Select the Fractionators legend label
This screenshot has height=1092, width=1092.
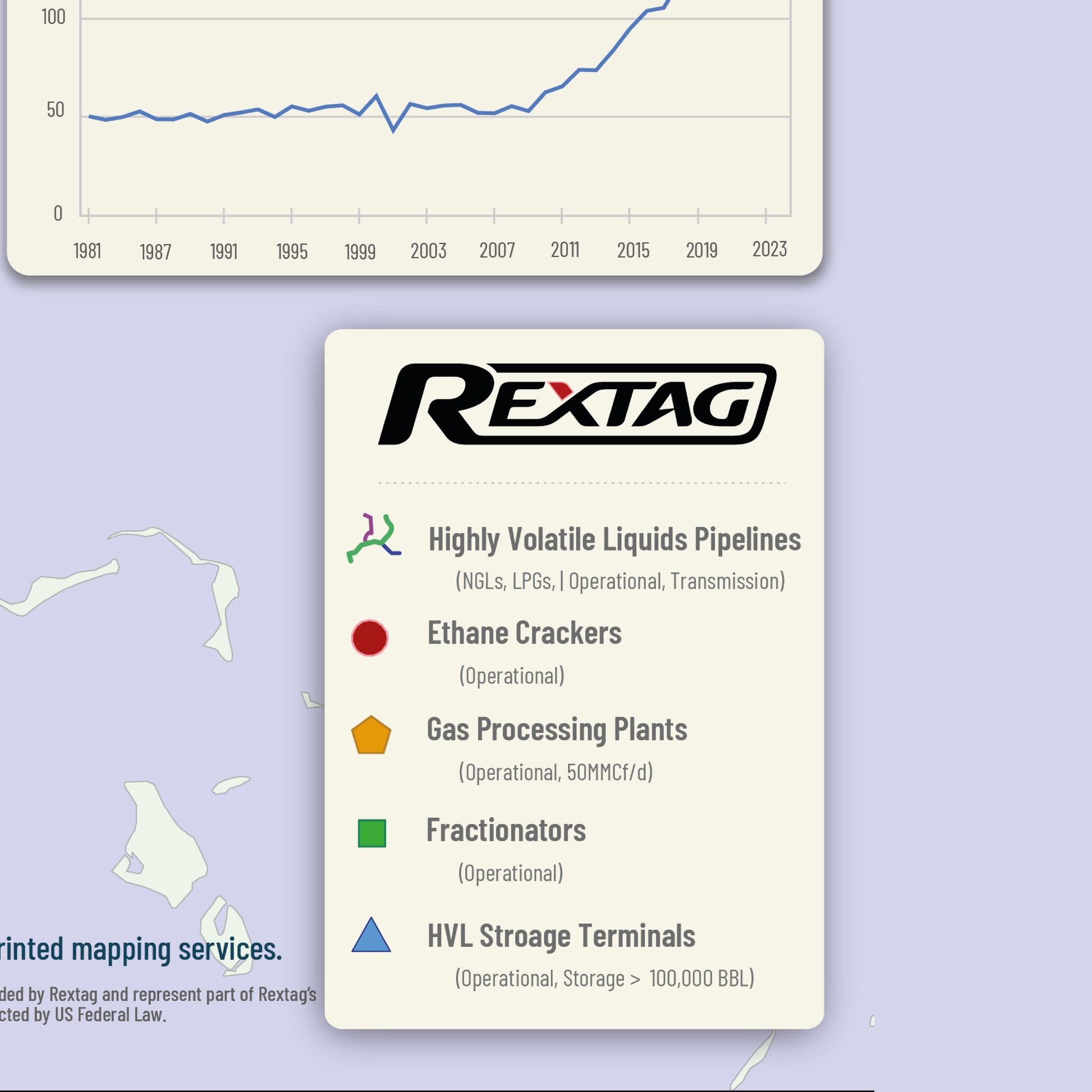pyautogui.click(x=506, y=831)
